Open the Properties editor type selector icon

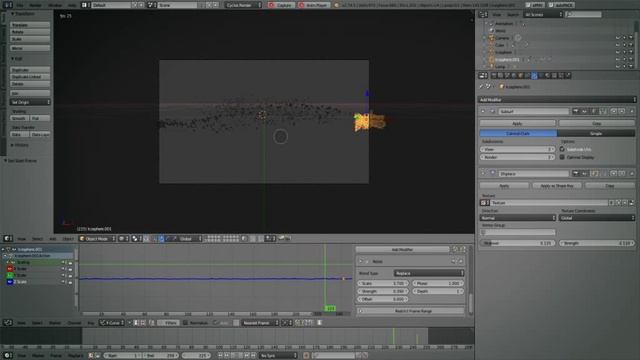[x=483, y=76]
